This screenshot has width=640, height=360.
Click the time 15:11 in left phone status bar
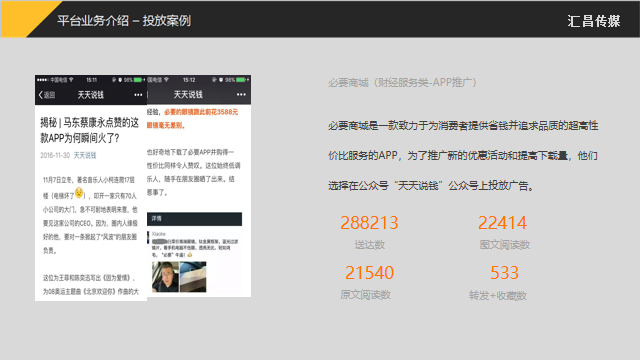(92, 80)
